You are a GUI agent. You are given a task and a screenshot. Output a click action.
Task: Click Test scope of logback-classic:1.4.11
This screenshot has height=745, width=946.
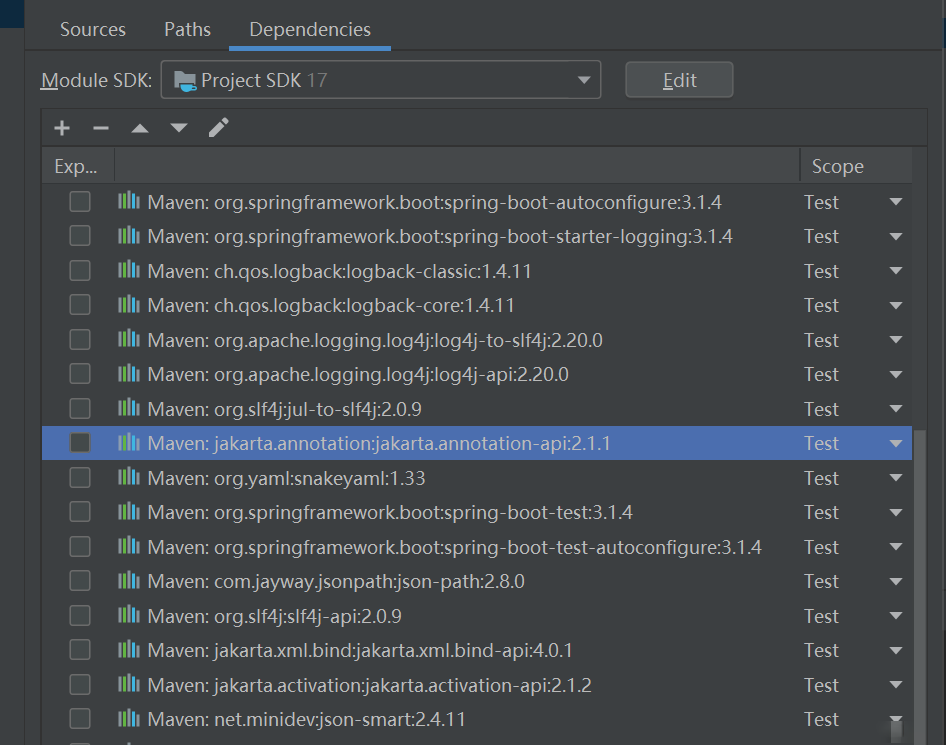pyautogui.click(x=821, y=271)
